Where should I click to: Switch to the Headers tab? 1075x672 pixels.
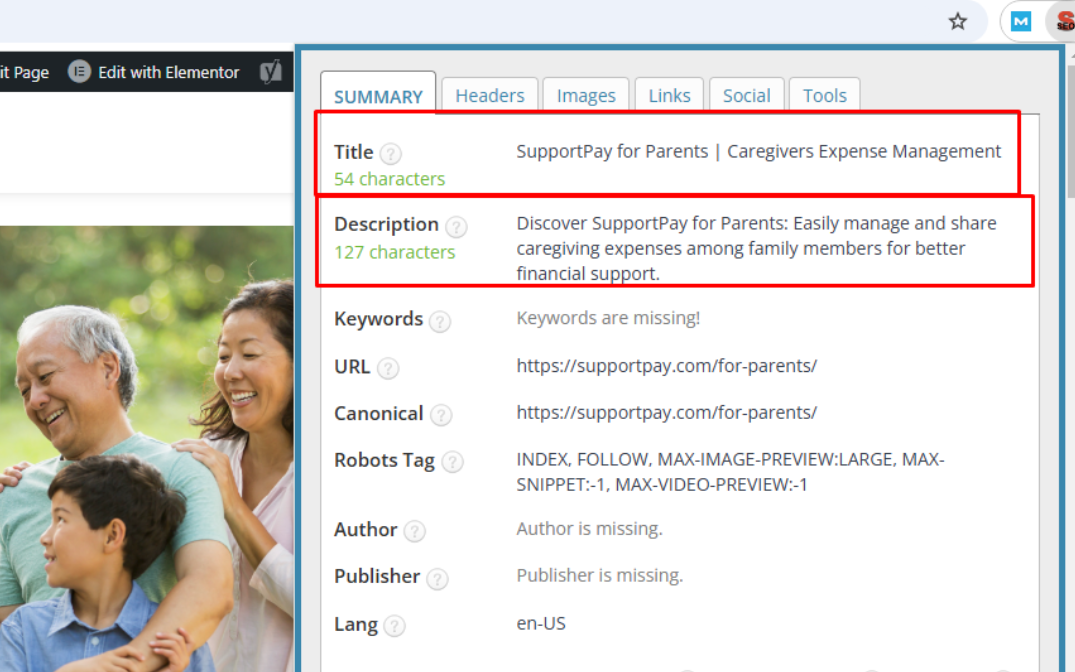click(490, 96)
